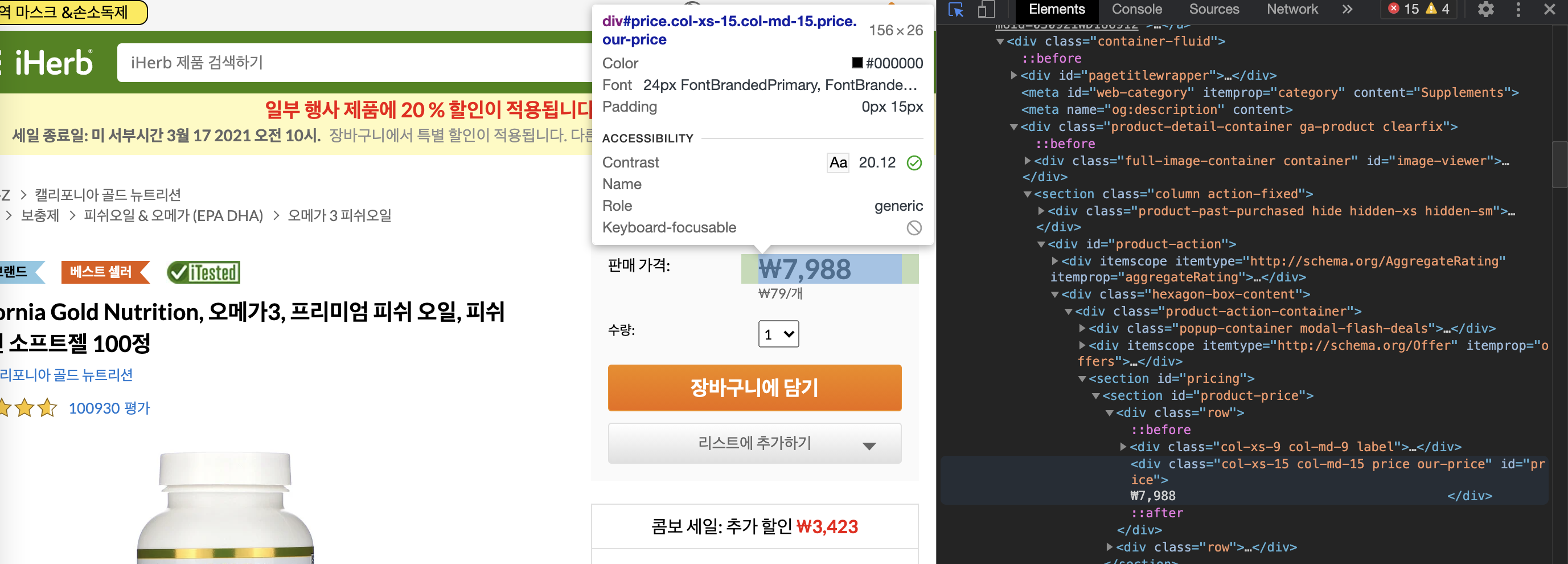Click the 콤보 세일 ₩3,423 discount text
This screenshot has width=1568, height=564.
pyautogui.click(x=754, y=527)
